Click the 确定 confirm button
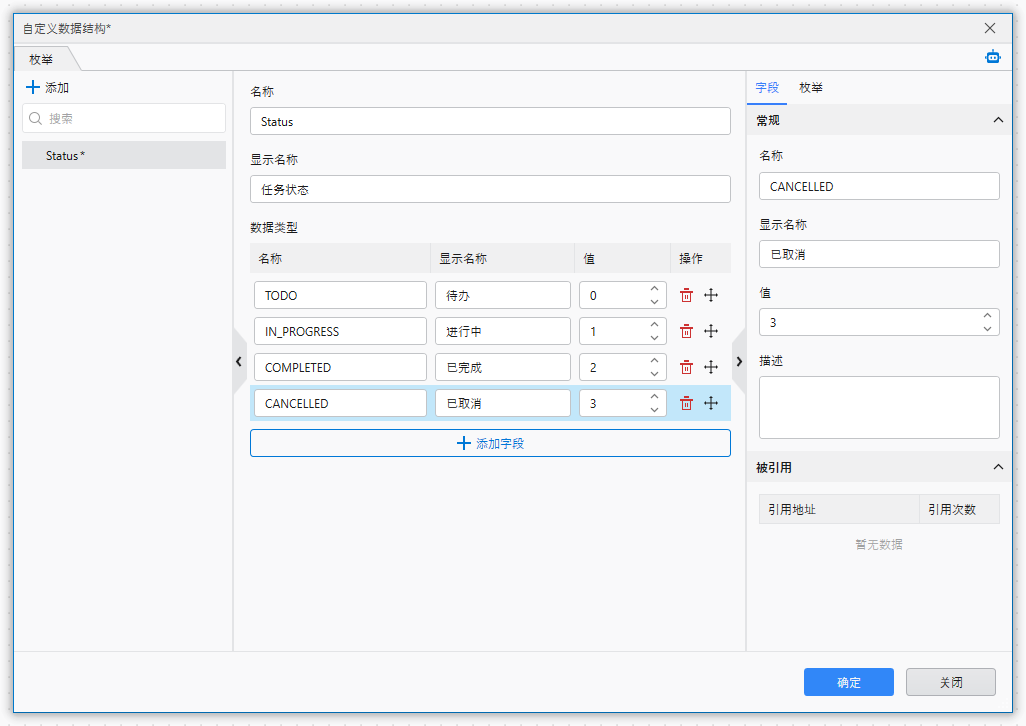 tap(848, 682)
